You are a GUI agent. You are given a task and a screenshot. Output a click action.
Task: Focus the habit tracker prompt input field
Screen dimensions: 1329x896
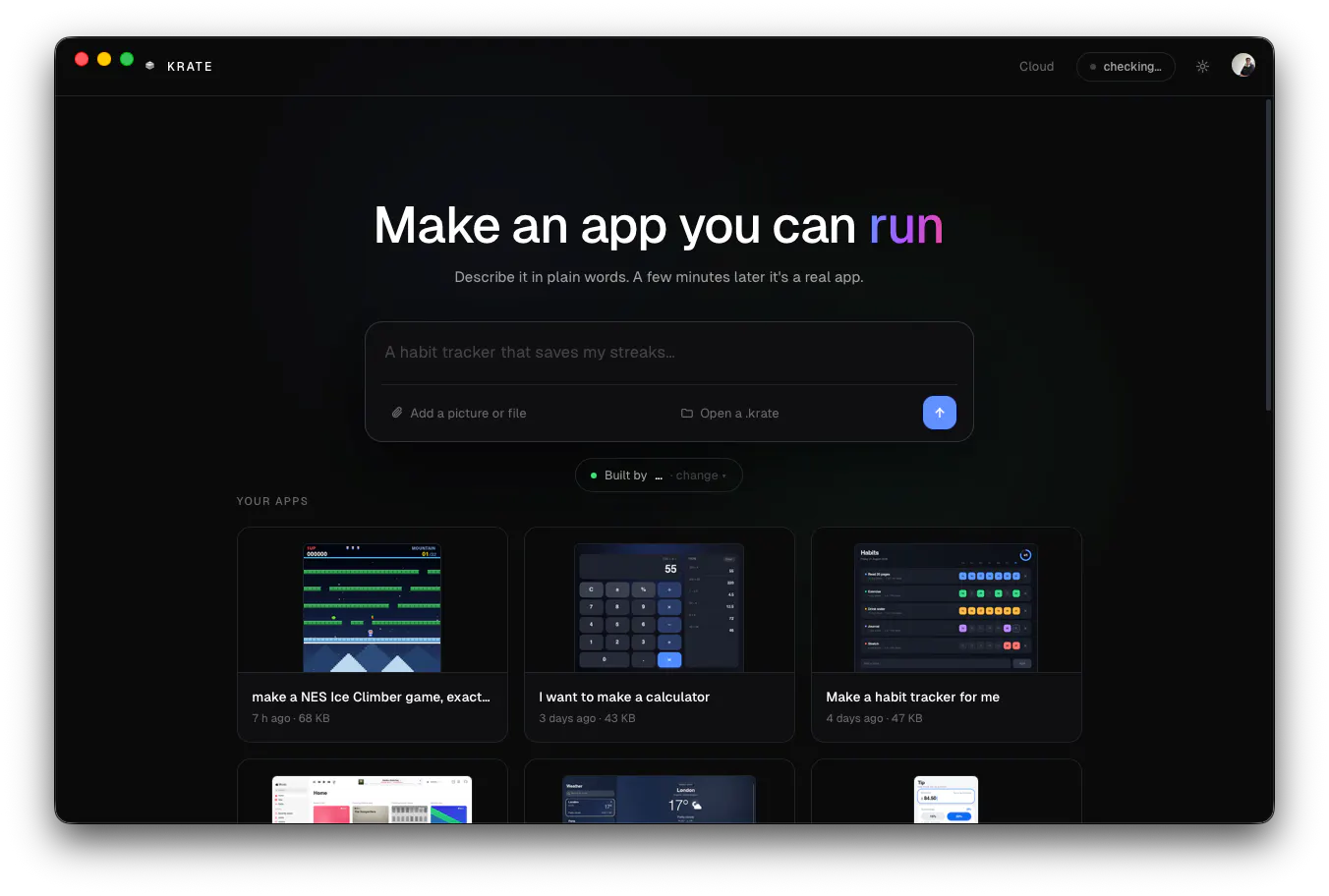coord(668,353)
